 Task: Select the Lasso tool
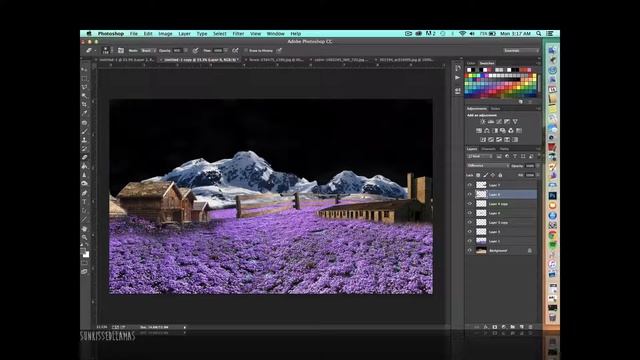(x=84, y=87)
